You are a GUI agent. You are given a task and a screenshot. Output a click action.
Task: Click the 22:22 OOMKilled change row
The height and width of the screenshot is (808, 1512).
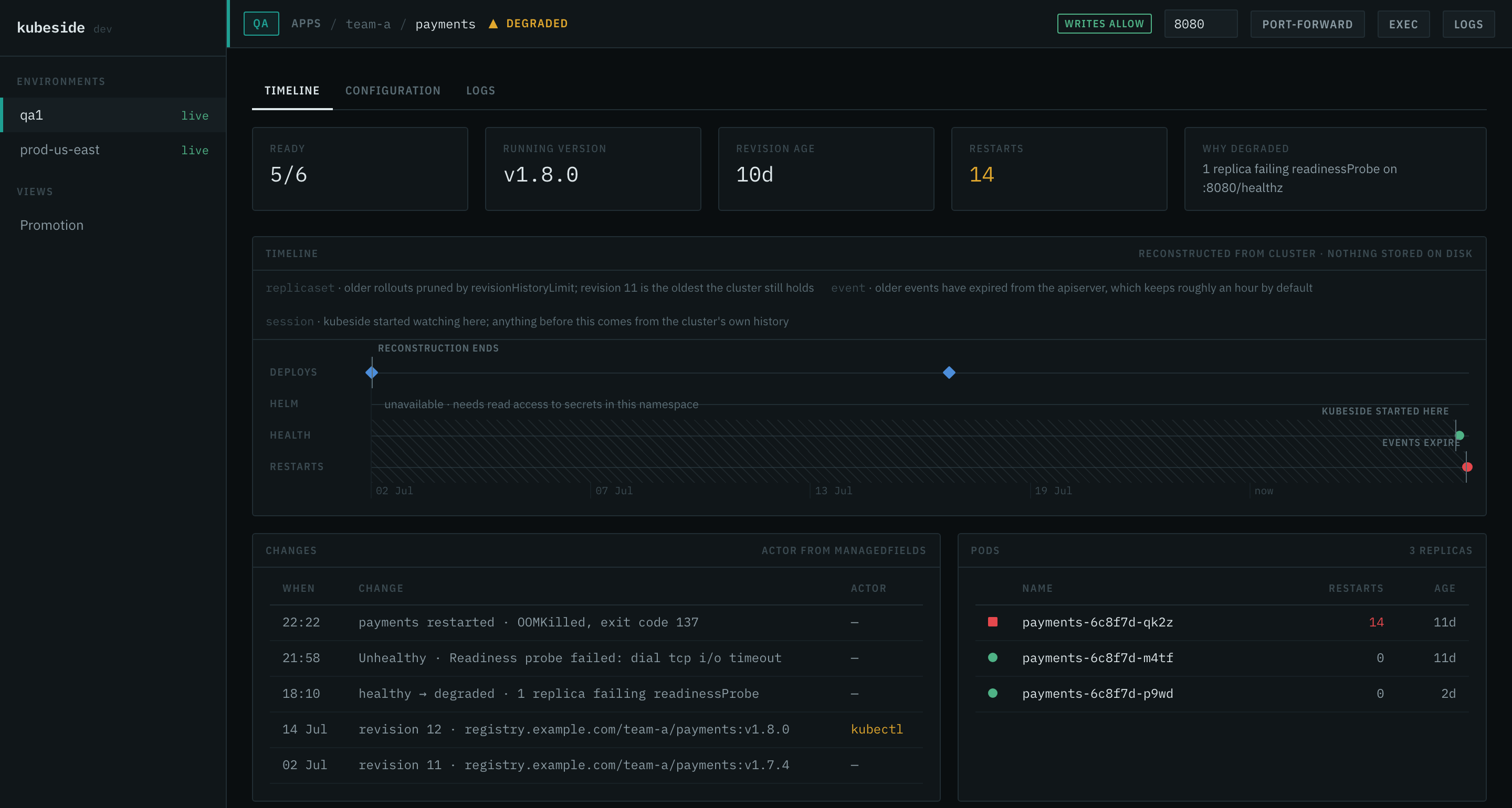click(x=596, y=622)
